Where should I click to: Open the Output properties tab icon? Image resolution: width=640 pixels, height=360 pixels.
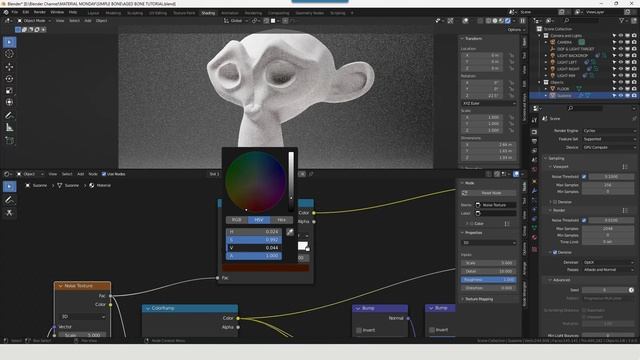pyautogui.click(x=534, y=141)
